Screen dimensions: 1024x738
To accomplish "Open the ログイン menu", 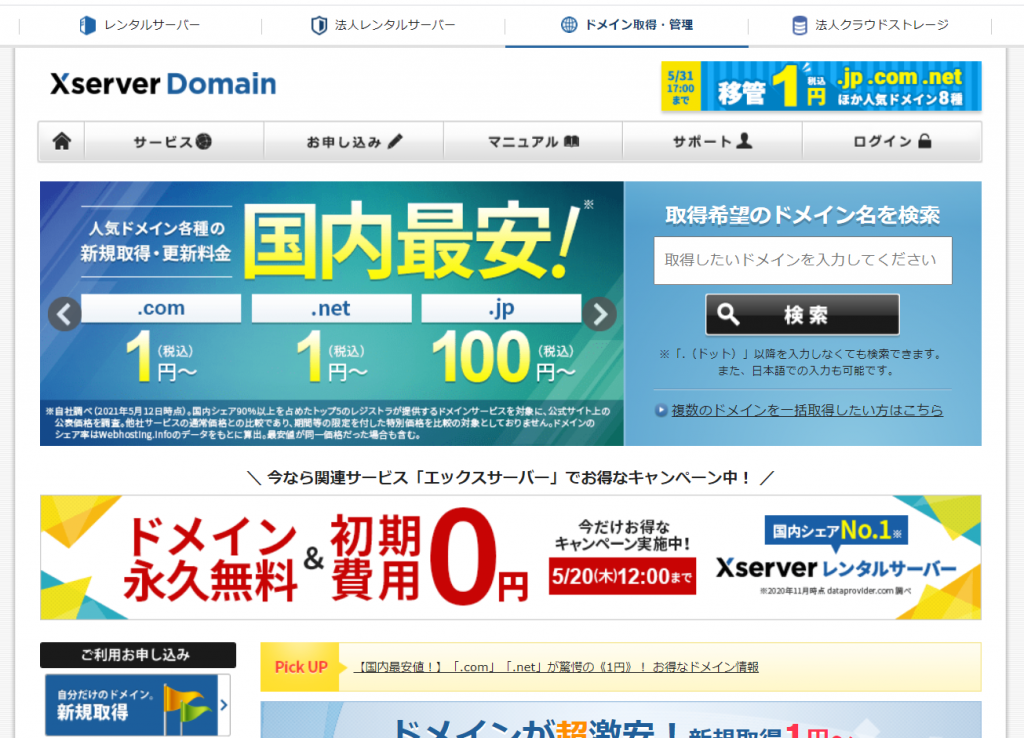I will pos(892,142).
